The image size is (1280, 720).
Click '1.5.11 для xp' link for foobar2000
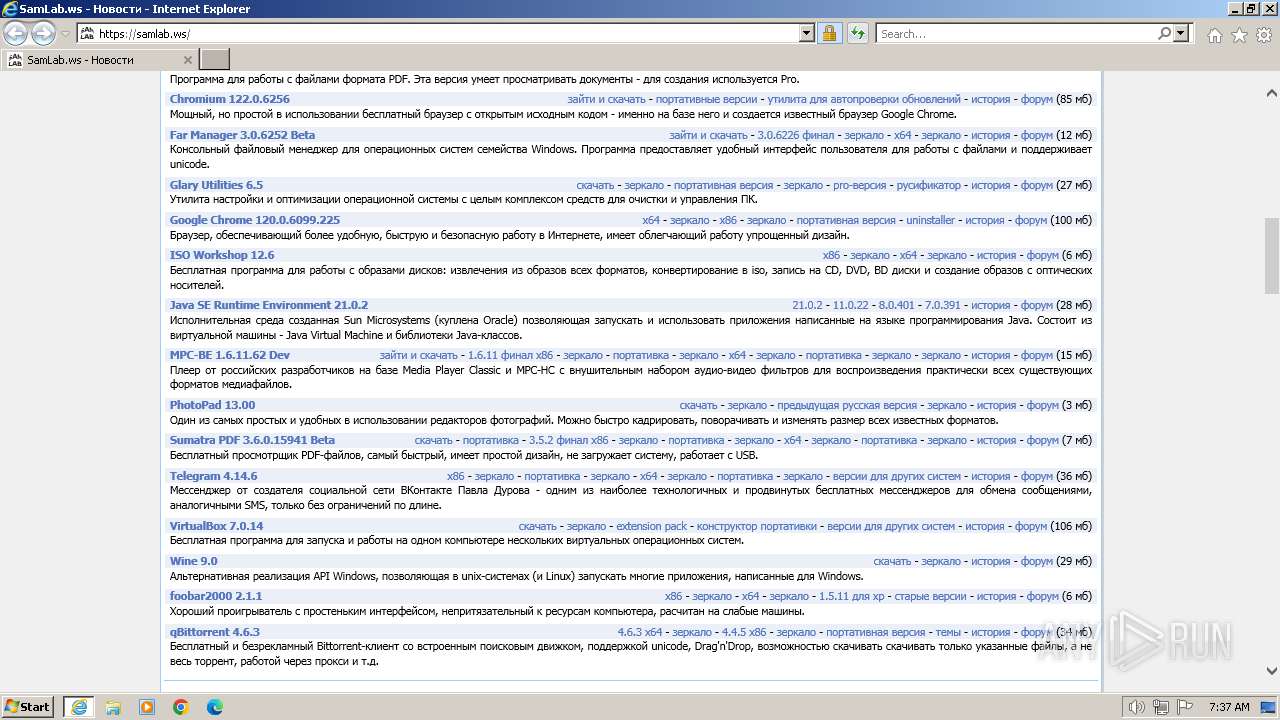851,596
